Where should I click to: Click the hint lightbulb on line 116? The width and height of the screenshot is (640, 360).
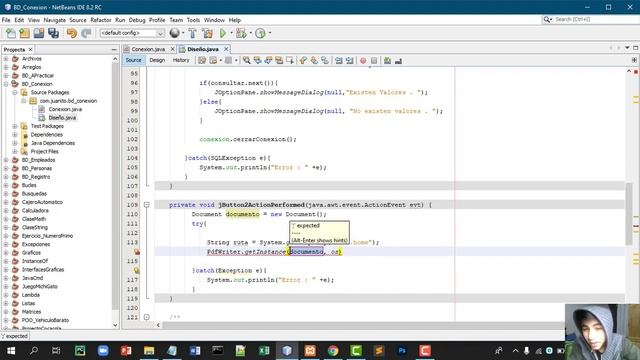(137, 270)
